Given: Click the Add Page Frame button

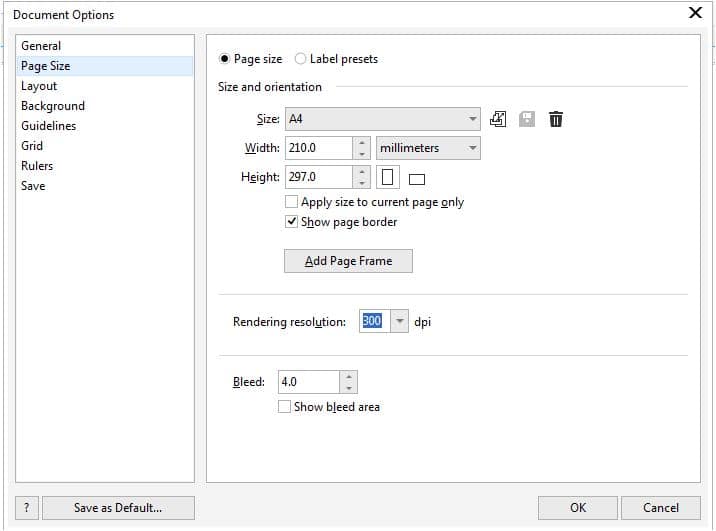Looking at the screenshot, I should click(348, 261).
